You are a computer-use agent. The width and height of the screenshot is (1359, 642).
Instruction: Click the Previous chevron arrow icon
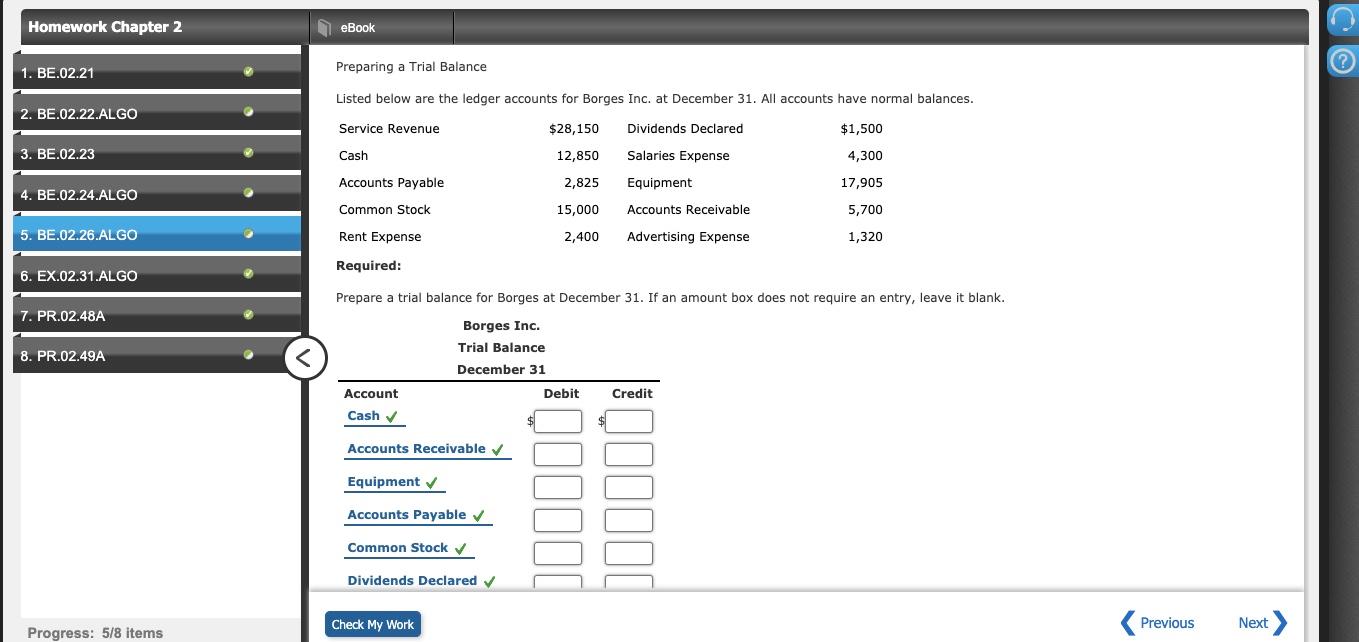[x=1129, y=622]
